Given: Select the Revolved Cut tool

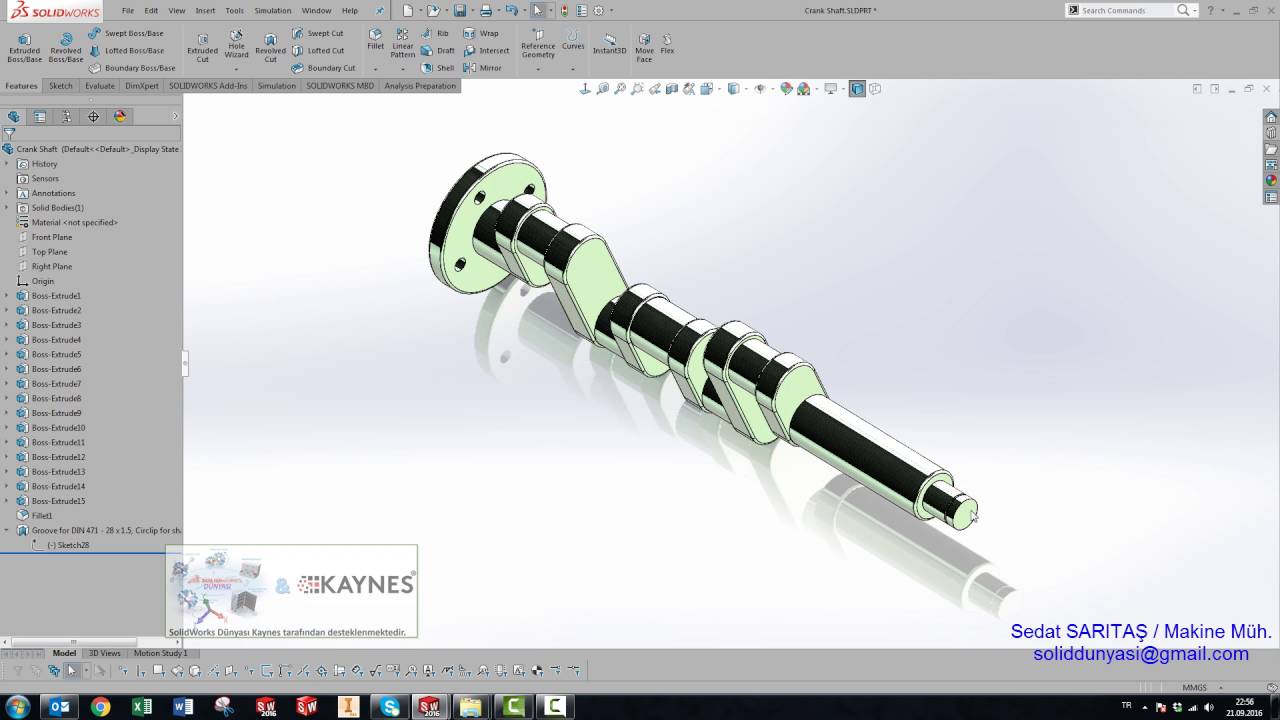Looking at the screenshot, I should point(270,46).
